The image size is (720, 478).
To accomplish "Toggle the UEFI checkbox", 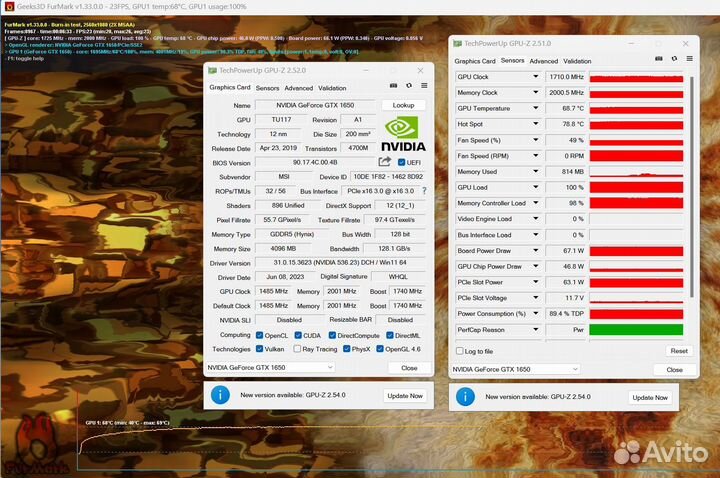I will click(x=401, y=162).
